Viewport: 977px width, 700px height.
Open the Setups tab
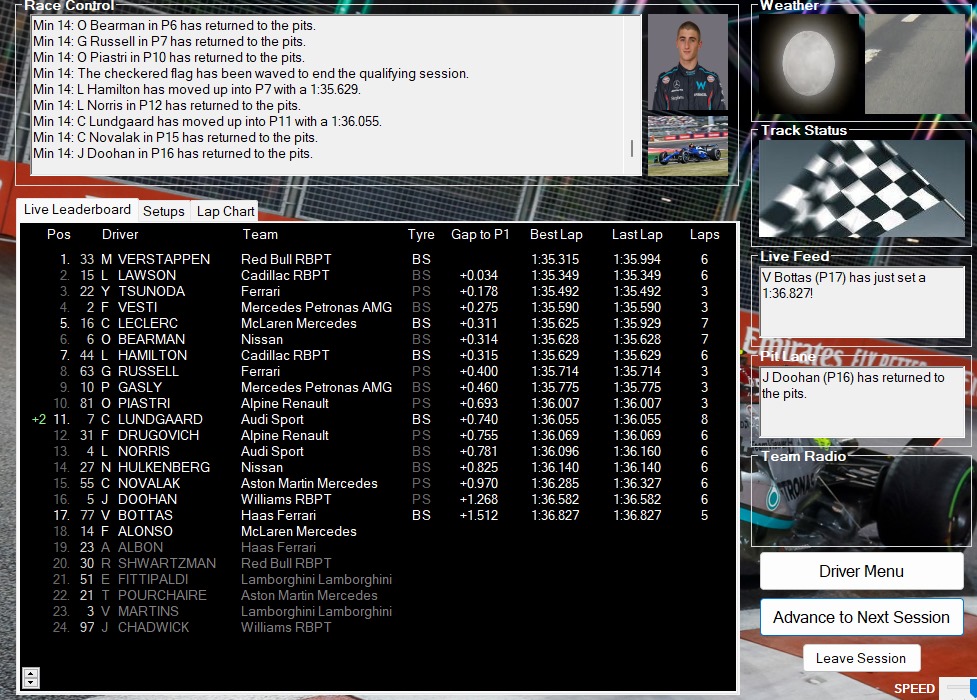[164, 211]
